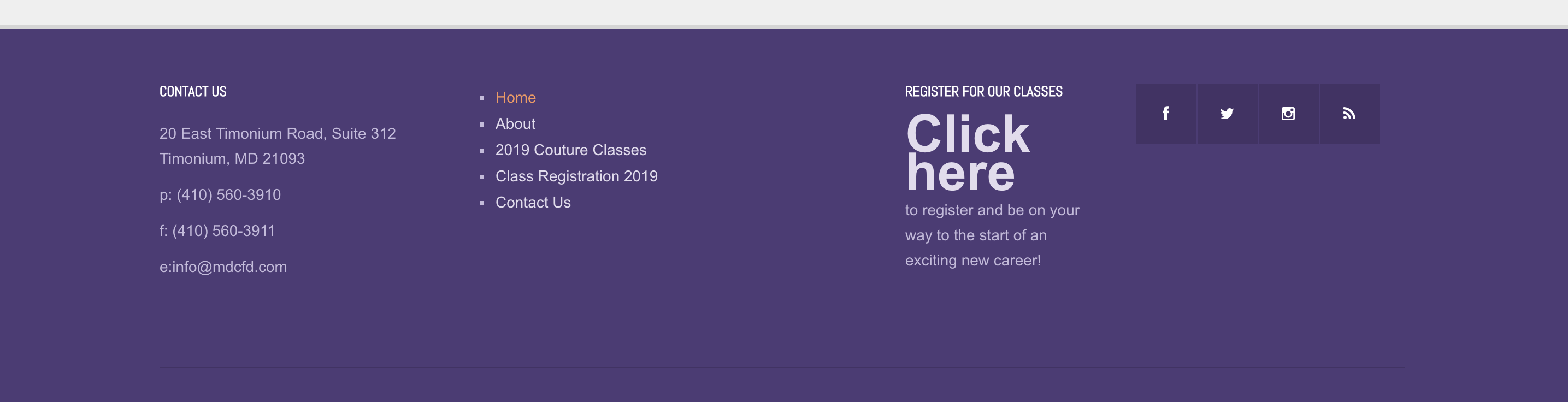Click the fax number (410) 560-3911

223,231
